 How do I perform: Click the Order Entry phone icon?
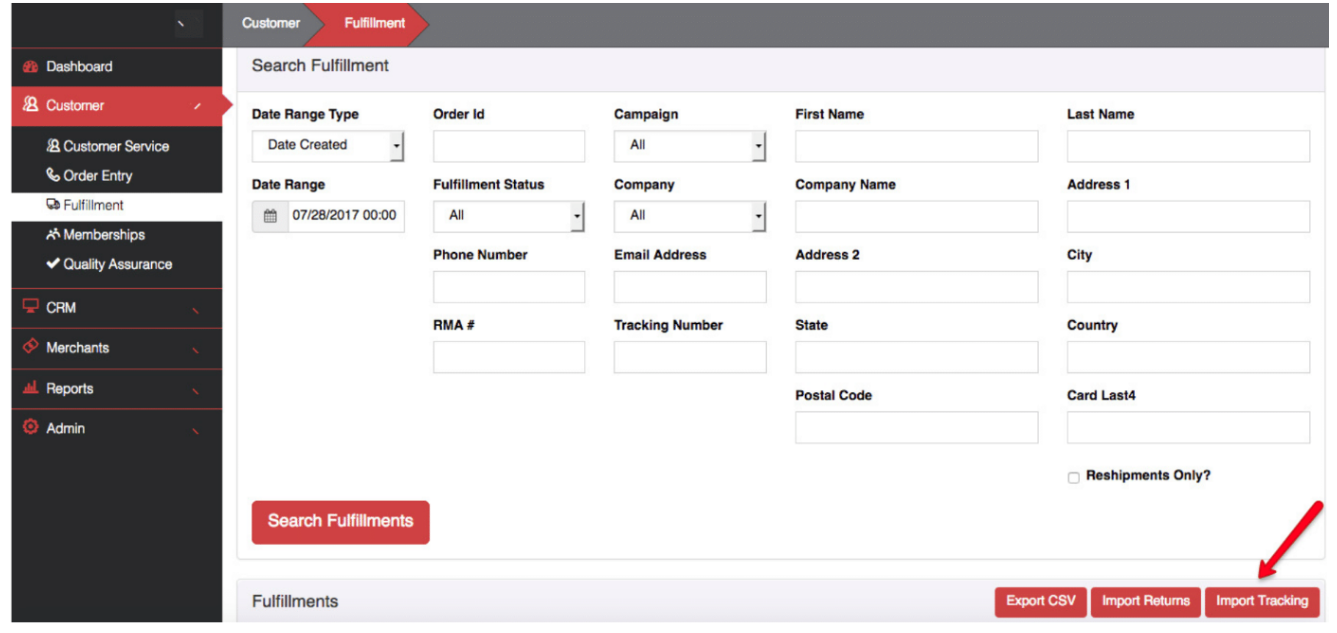tap(53, 175)
